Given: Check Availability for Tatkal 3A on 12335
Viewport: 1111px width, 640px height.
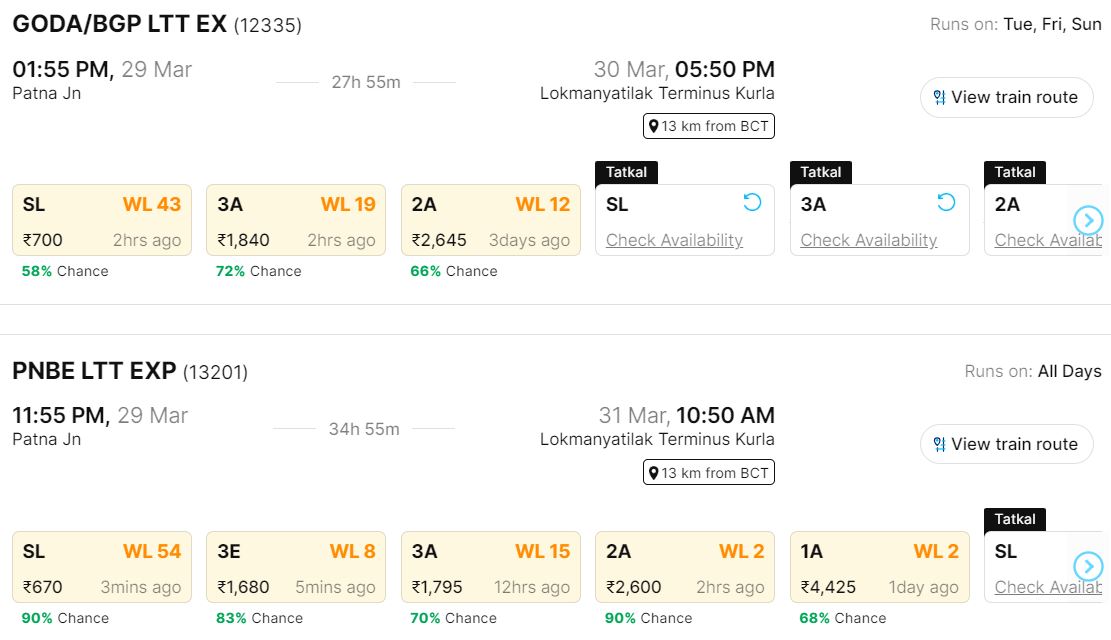Looking at the screenshot, I should point(868,240).
